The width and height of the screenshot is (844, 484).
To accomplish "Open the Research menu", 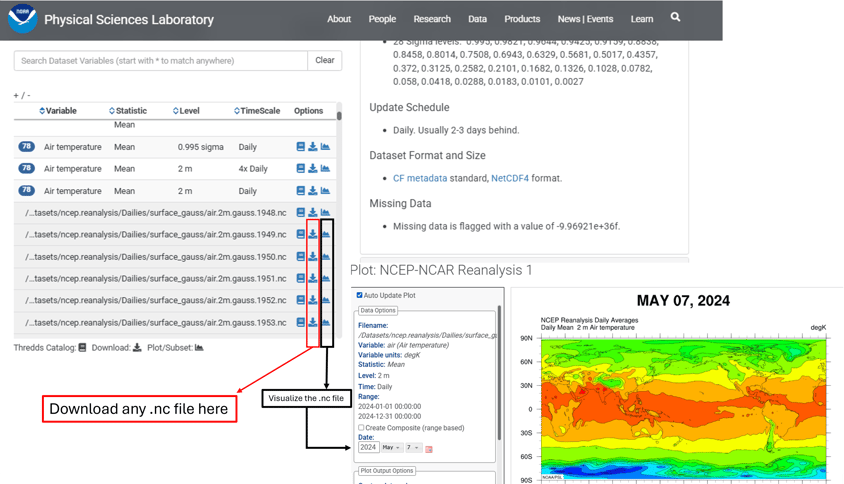I will tap(432, 19).
